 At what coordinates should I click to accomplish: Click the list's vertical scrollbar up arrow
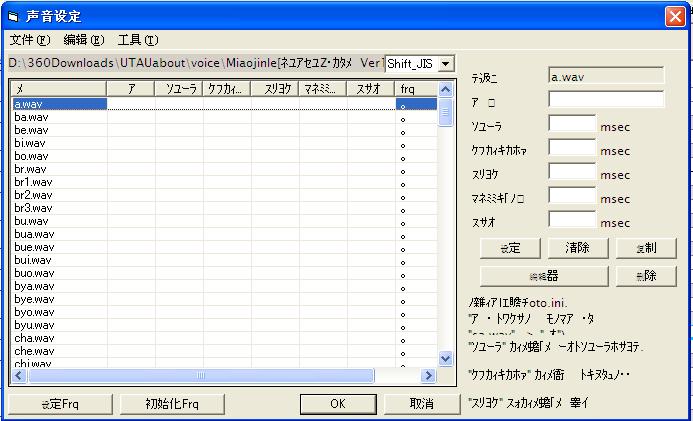[446, 90]
